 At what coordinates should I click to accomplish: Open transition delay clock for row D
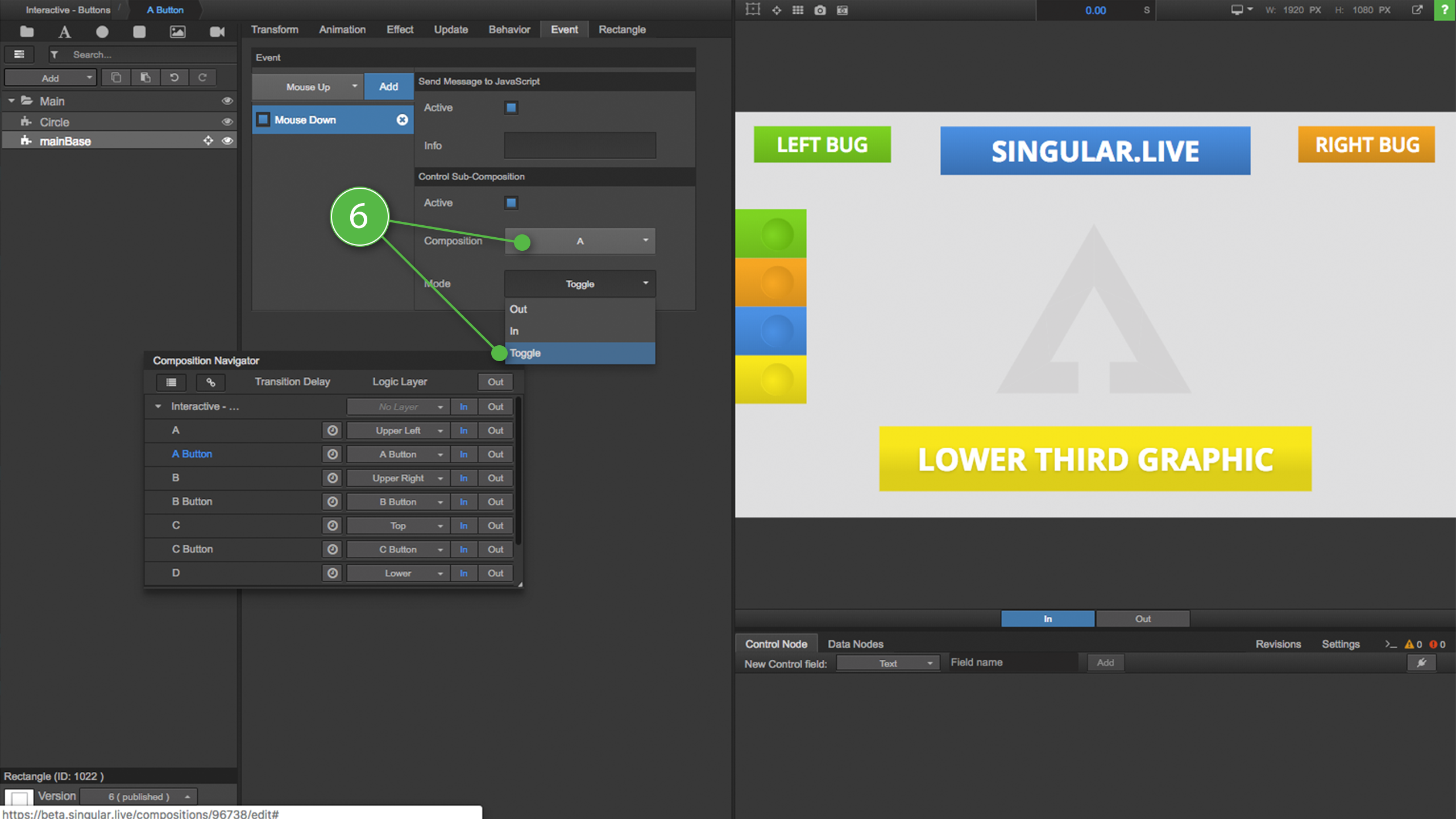tap(333, 573)
